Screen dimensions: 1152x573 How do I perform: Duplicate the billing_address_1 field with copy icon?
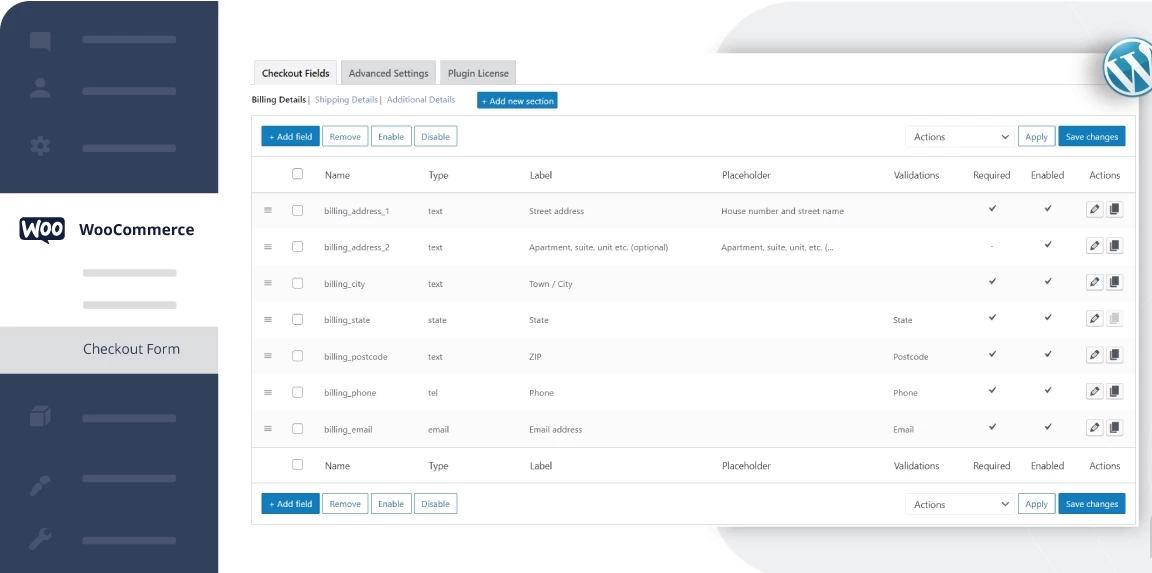(x=1115, y=209)
